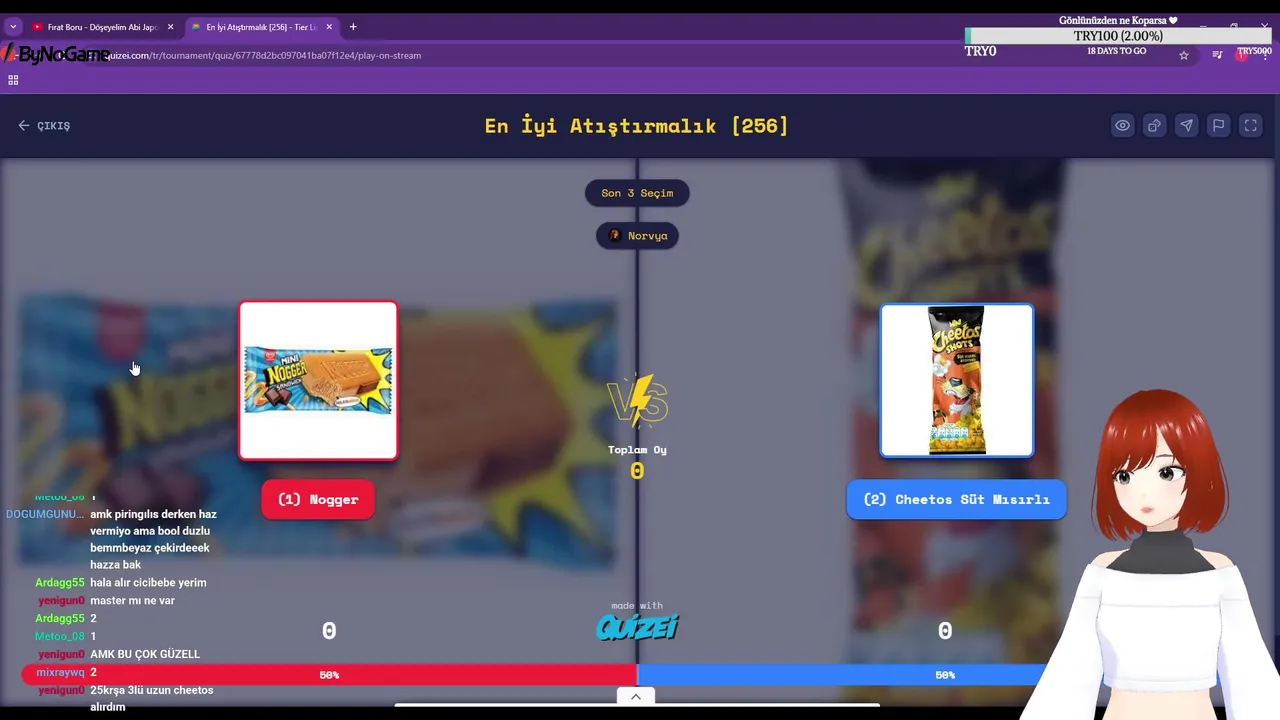Click the quiz title En İyi Atıştırmalık [256]

click(637, 126)
